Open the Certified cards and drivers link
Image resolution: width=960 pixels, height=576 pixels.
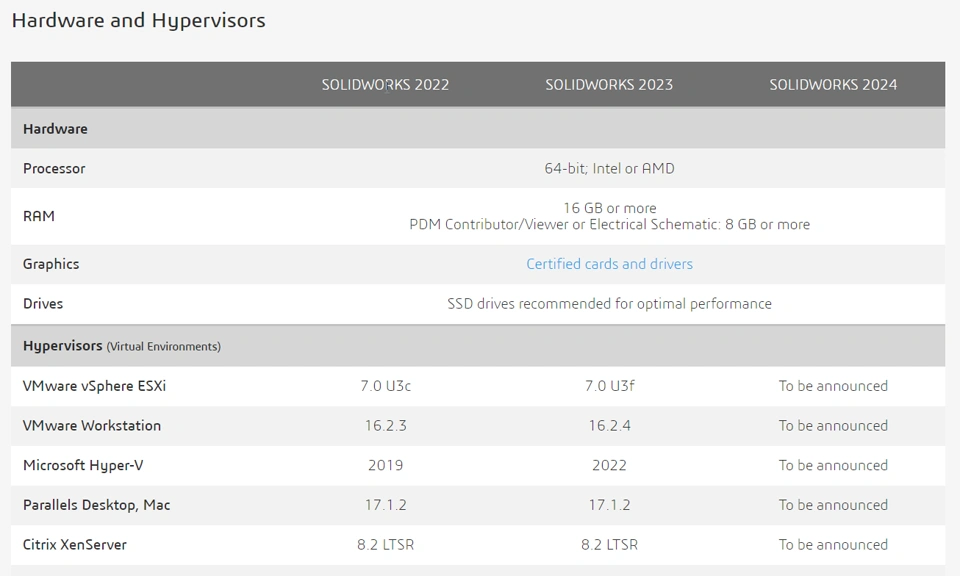pyautogui.click(x=609, y=264)
